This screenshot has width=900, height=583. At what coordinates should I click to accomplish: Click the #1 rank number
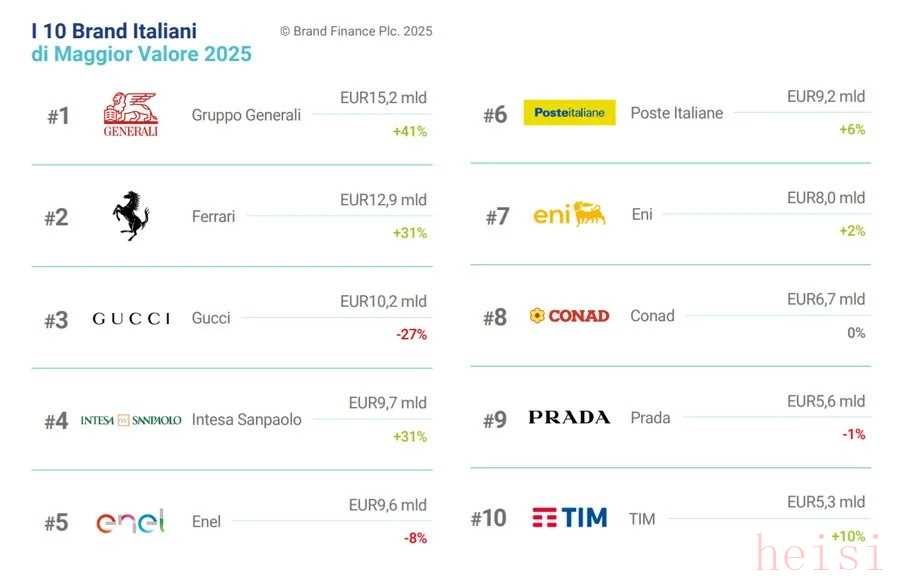pyautogui.click(x=58, y=116)
